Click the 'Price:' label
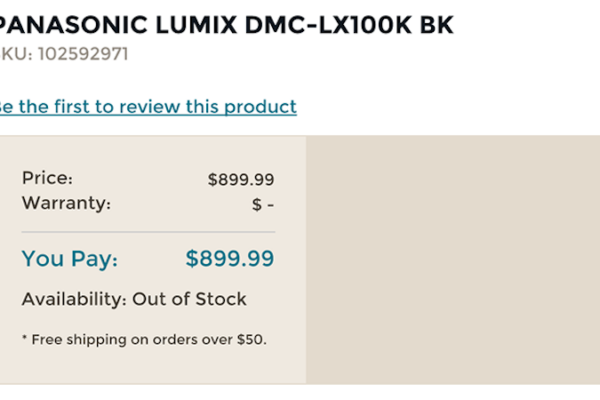This screenshot has width=600, height=400. coord(47,178)
